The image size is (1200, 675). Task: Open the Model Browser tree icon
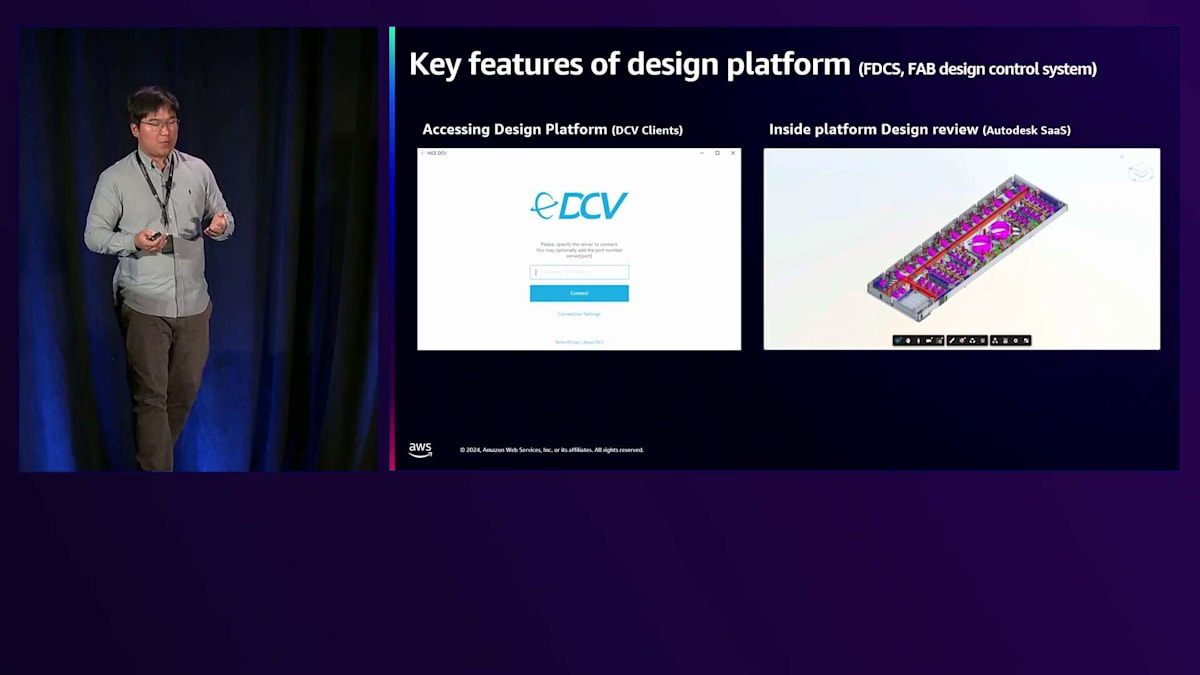point(995,341)
